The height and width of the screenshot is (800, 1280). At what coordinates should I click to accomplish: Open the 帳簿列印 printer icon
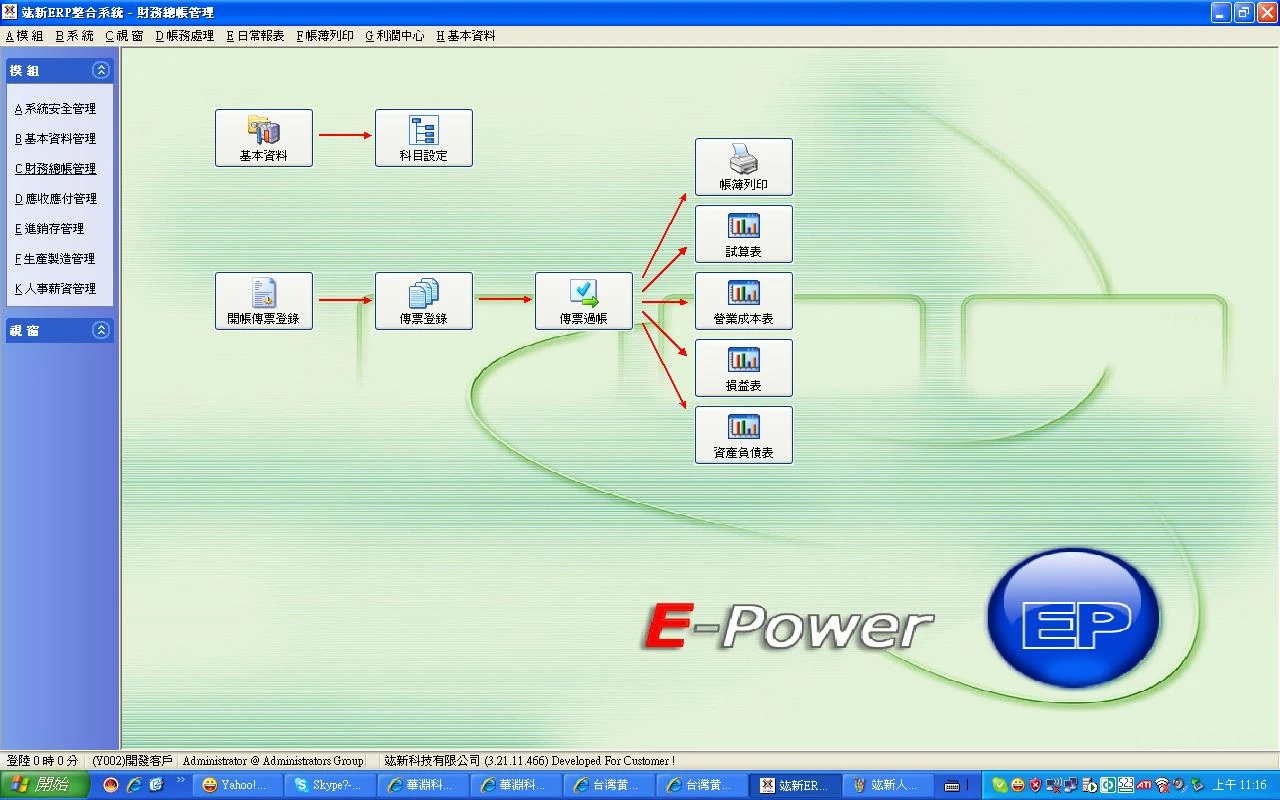pos(744,167)
